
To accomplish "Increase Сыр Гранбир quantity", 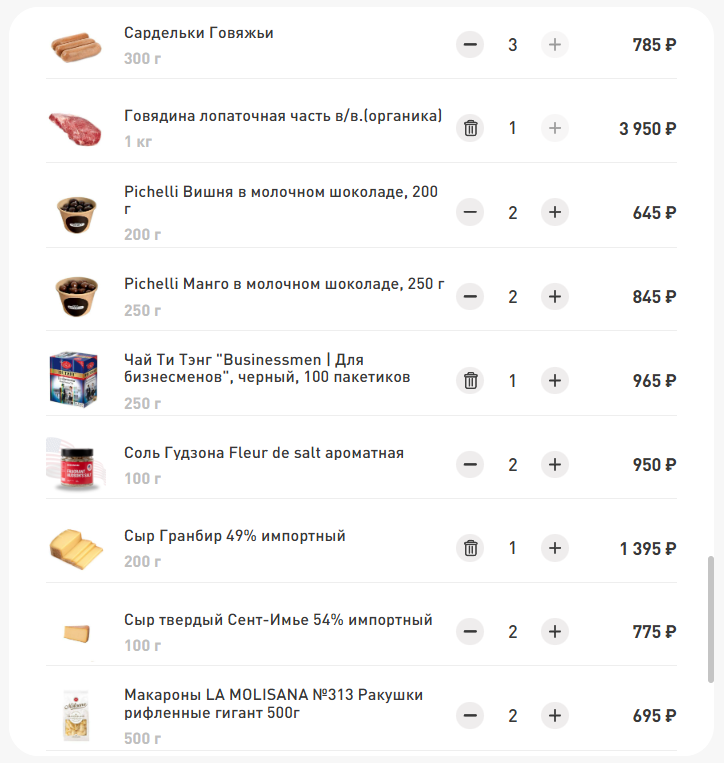I will [x=556, y=548].
